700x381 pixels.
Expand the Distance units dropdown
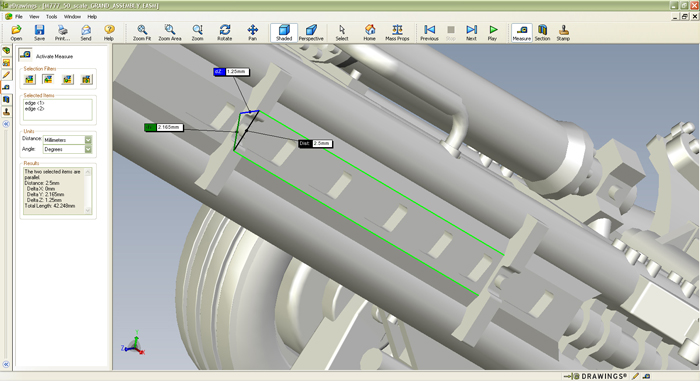(x=88, y=140)
